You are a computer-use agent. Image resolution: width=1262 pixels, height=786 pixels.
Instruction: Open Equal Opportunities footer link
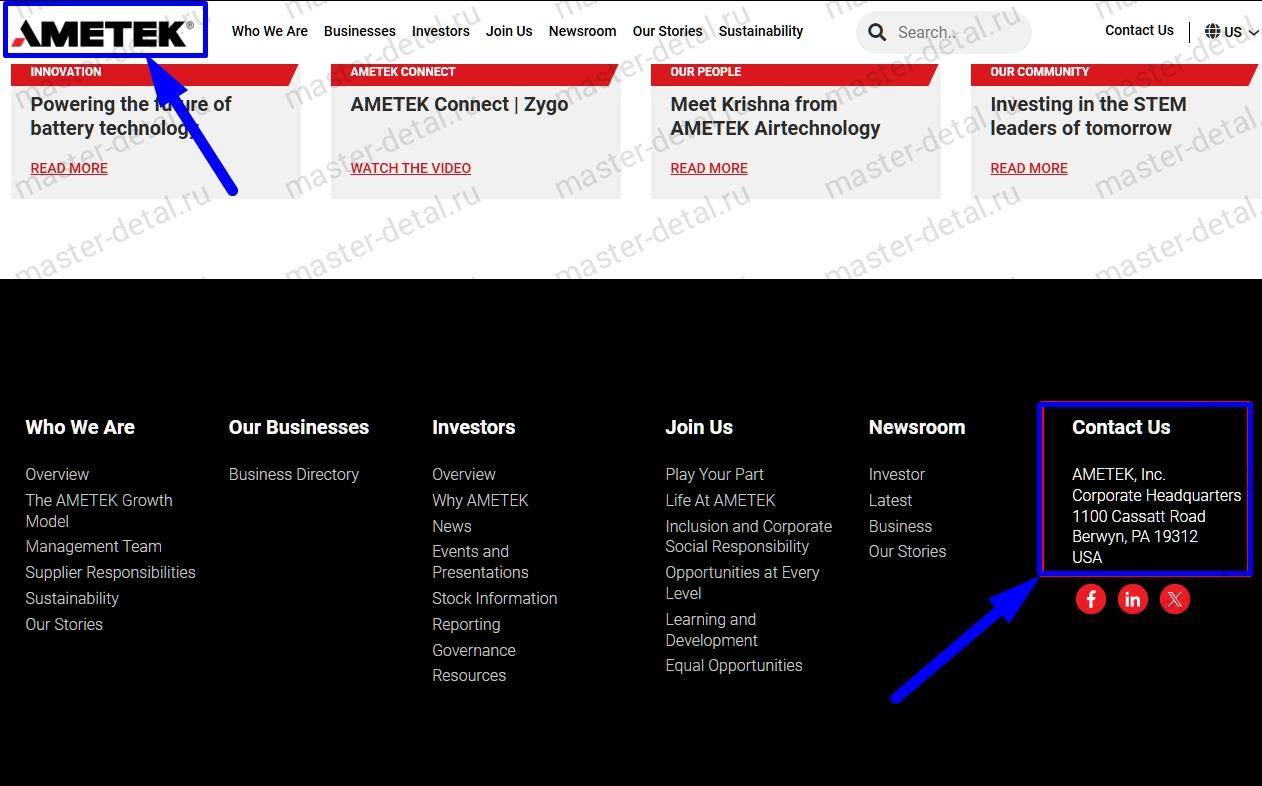(x=733, y=665)
